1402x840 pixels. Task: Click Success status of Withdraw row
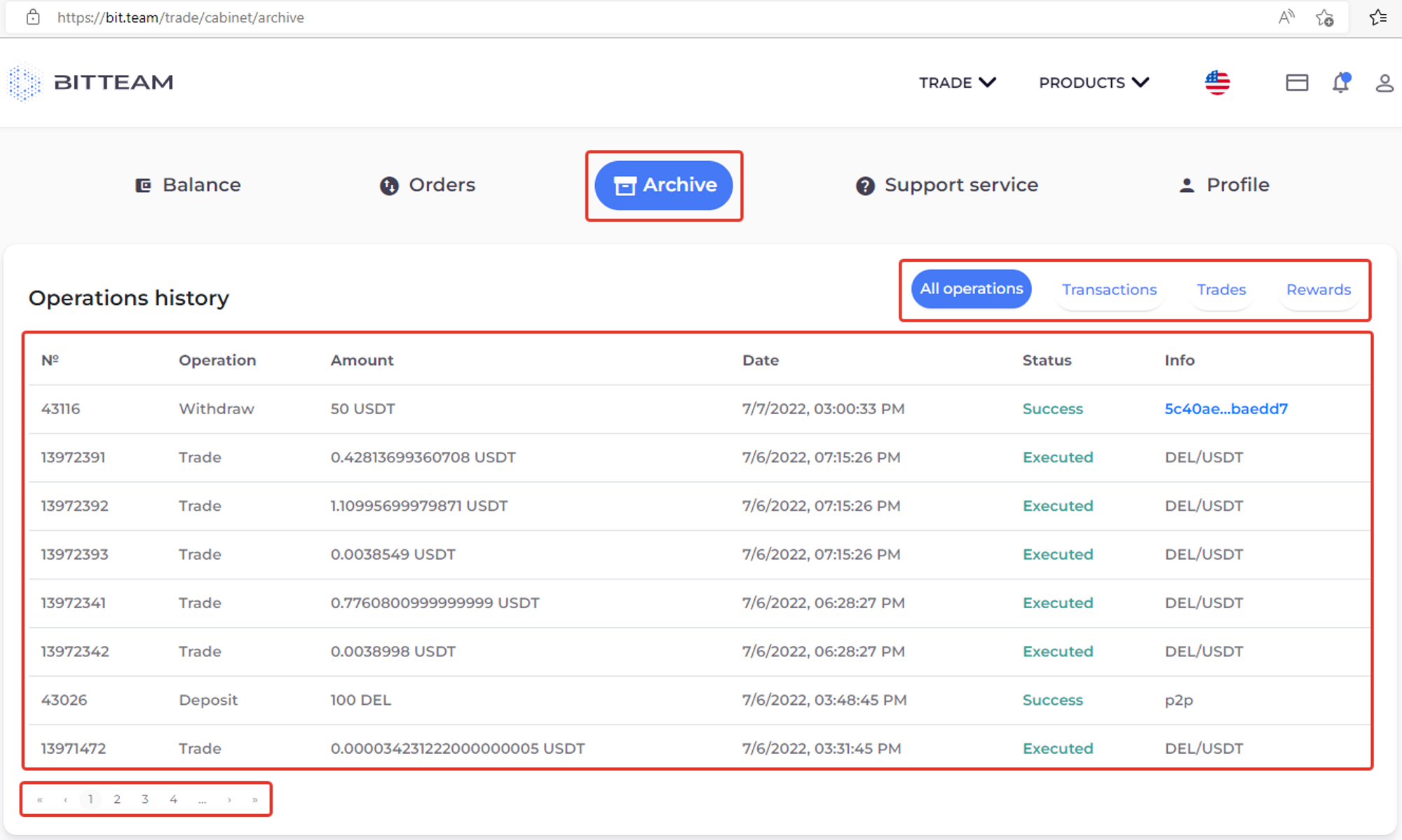[1052, 408]
